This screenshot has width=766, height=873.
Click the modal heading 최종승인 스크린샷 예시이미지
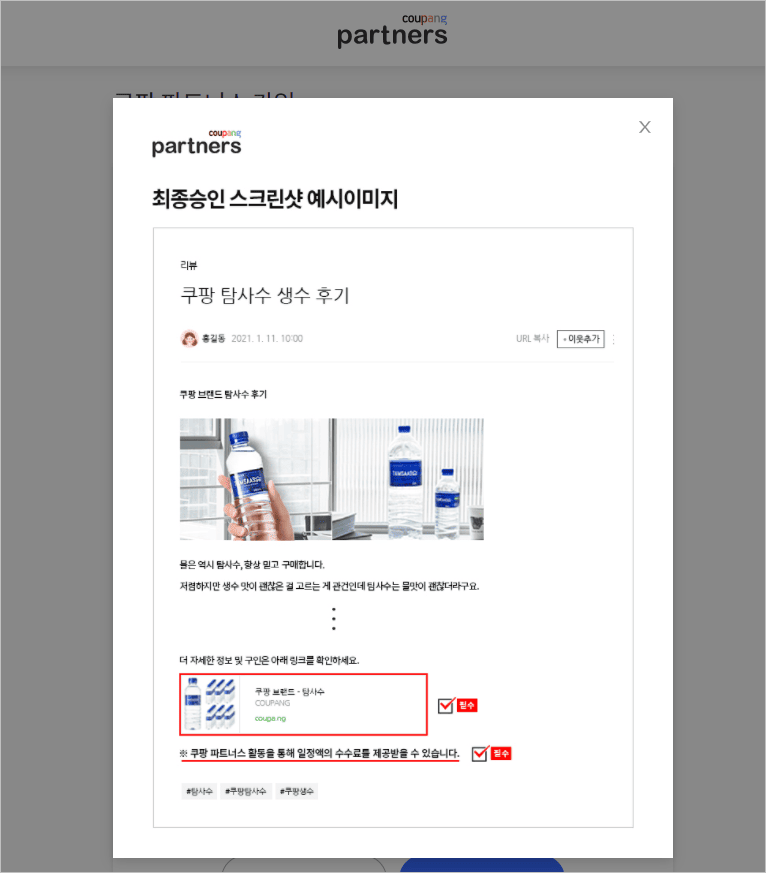coord(275,199)
